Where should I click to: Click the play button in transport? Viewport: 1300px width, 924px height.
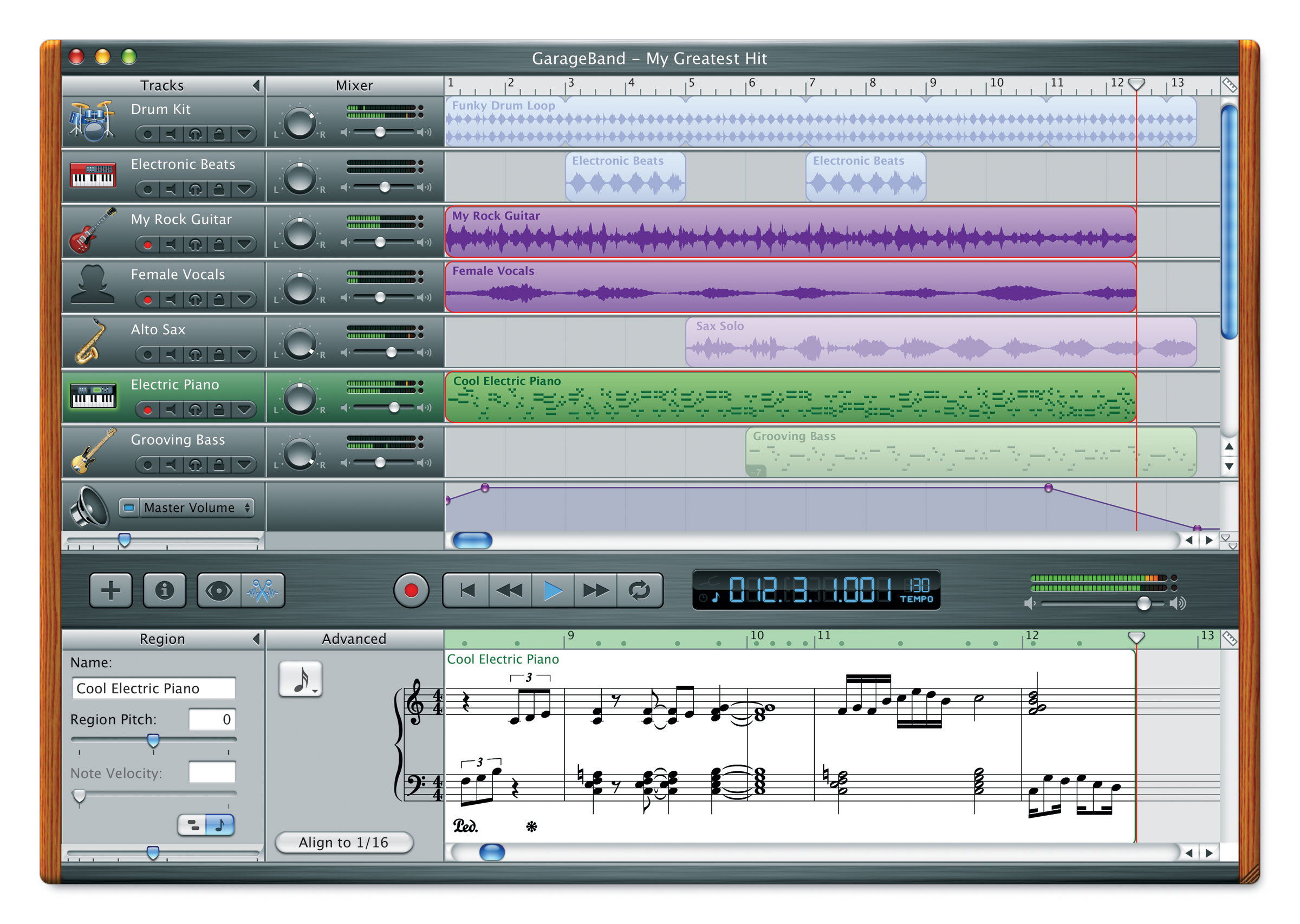pyautogui.click(x=552, y=590)
